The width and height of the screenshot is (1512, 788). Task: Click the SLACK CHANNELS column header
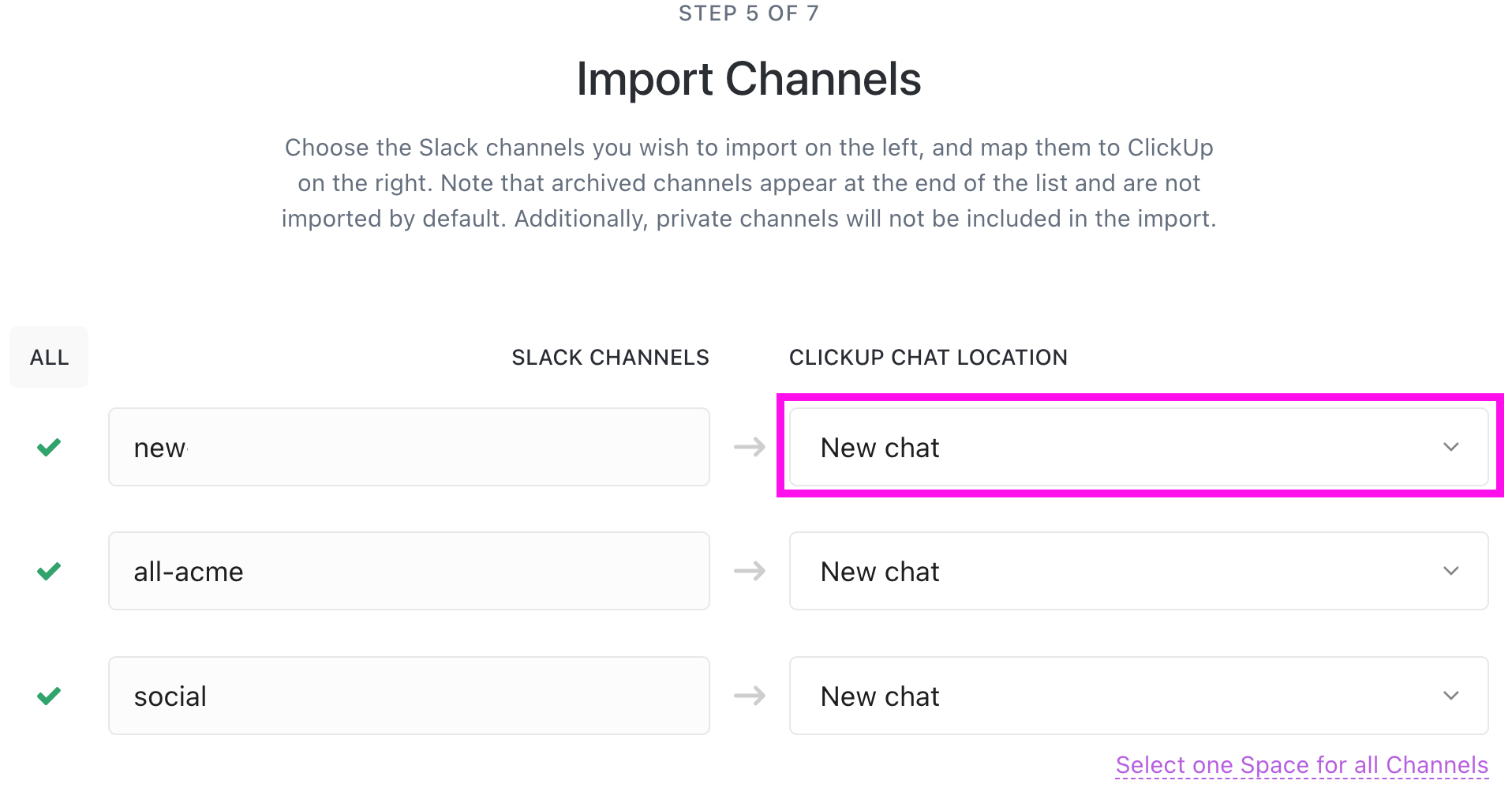610,357
